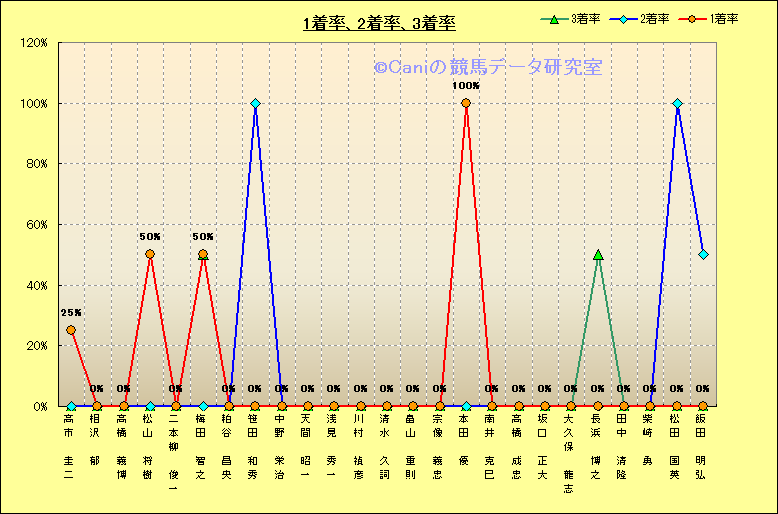Select the 100% cyan diamond above 松田国英
The width and height of the screenshot is (778, 514).
click(x=677, y=103)
